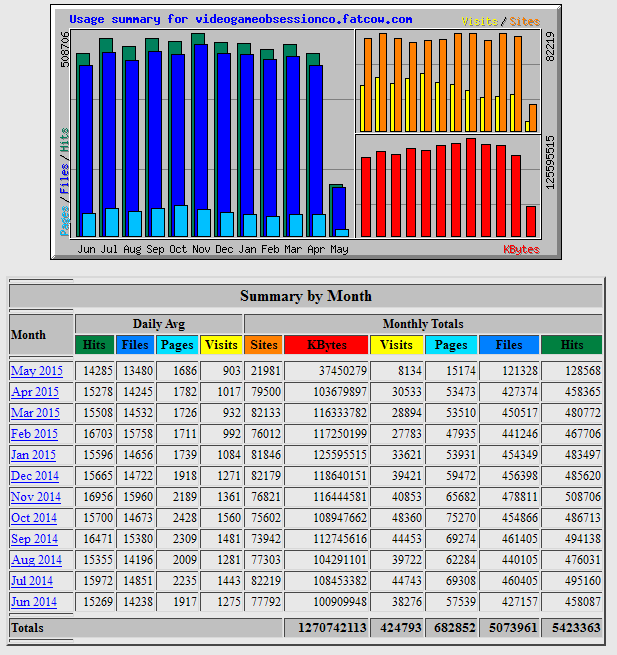Open the Feb 2015 monthly report
The height and width of the screenshot is (655, 617).
35,434
